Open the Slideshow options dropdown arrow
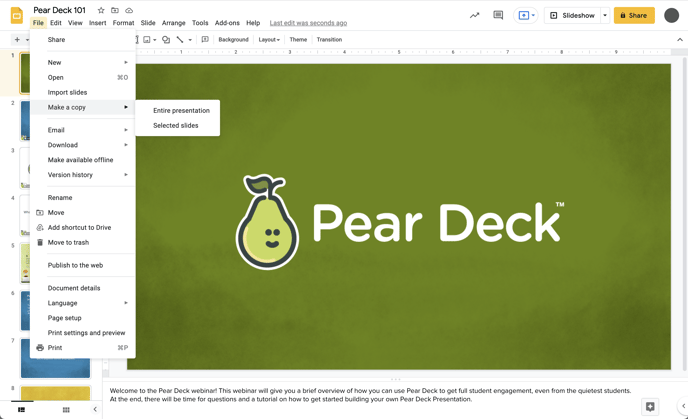Image resolution: width=688 pixels, height=419 pixels. click(605, 15)
